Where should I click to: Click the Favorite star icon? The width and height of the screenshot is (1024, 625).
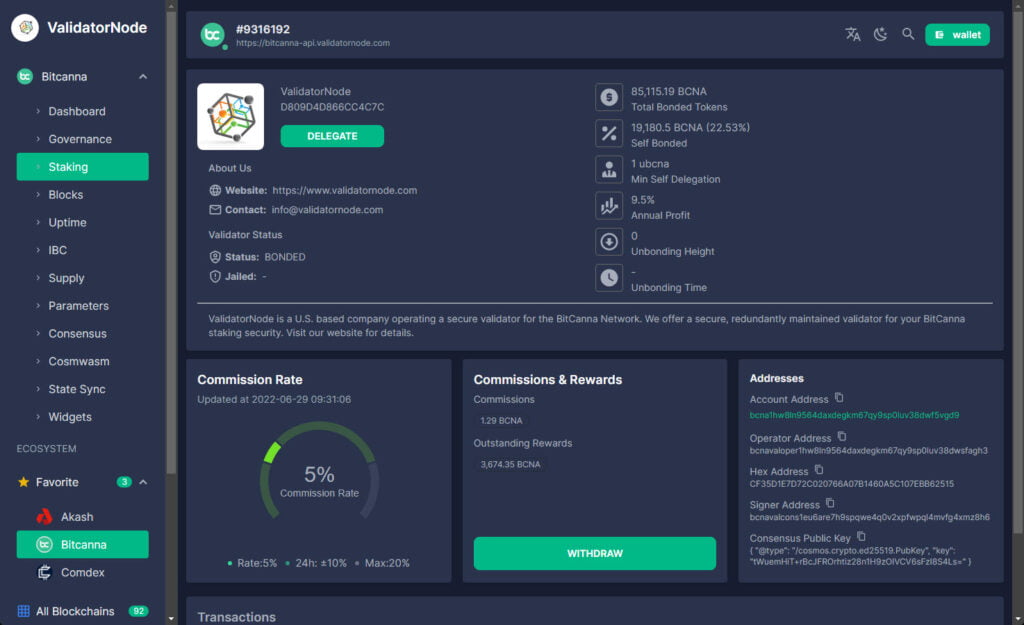pyautogui.click(x=24, y=482)
